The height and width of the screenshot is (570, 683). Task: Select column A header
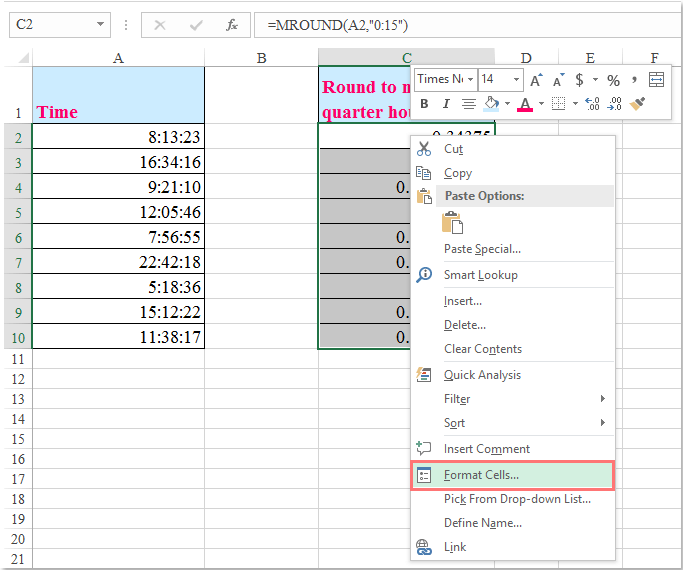coord(118,57)
